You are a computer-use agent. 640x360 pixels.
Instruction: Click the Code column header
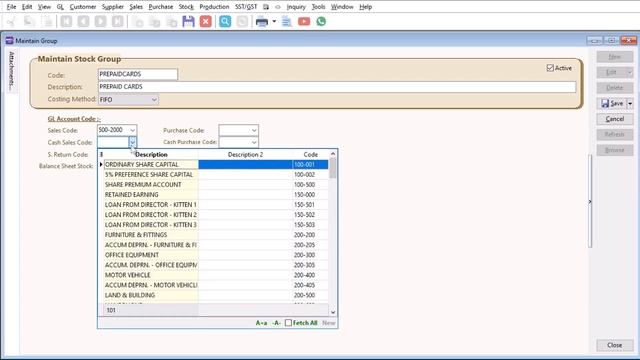[311, 154]
